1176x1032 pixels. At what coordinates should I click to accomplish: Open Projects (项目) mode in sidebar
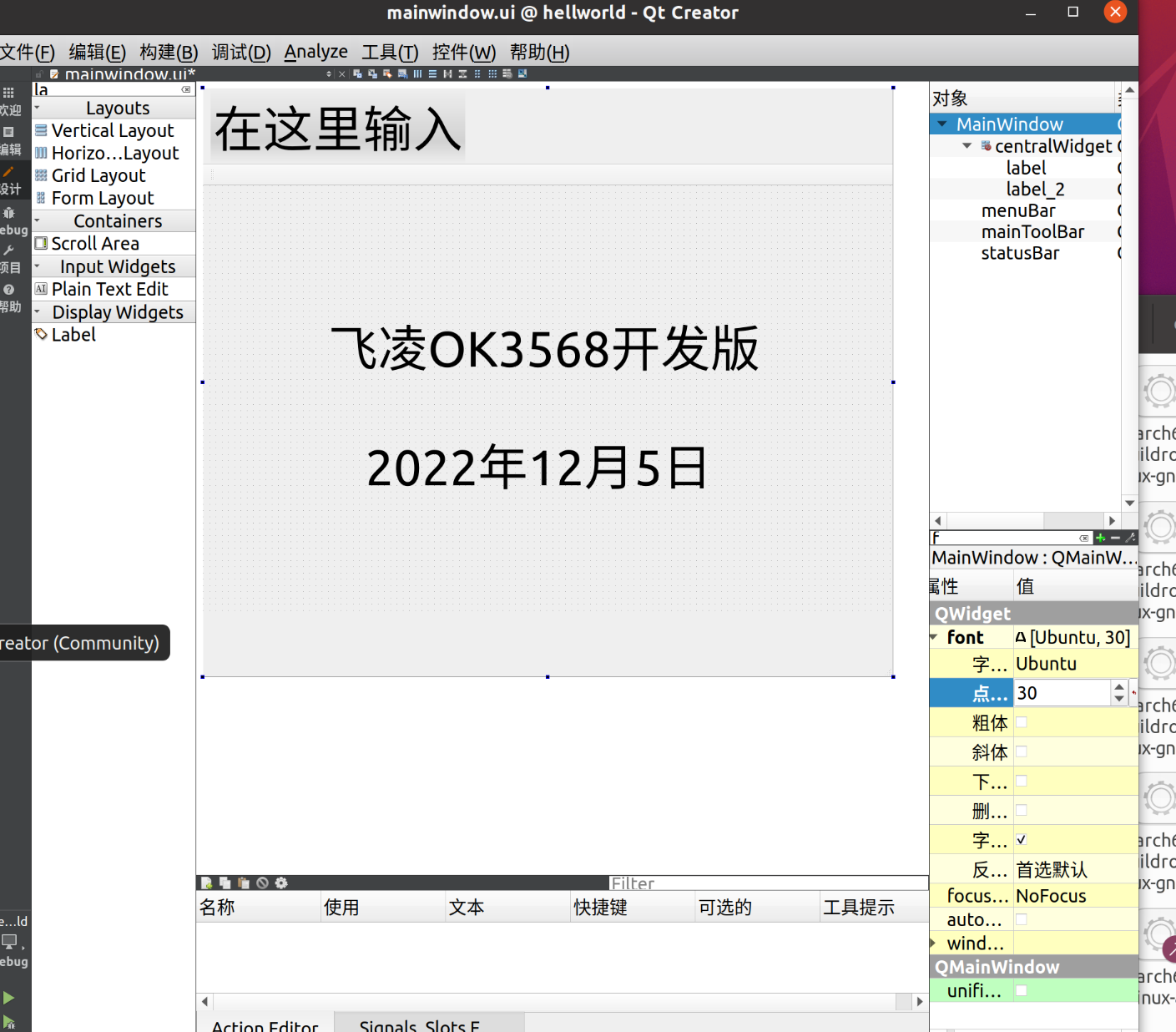pyautogui.click(x=9, y=259)
